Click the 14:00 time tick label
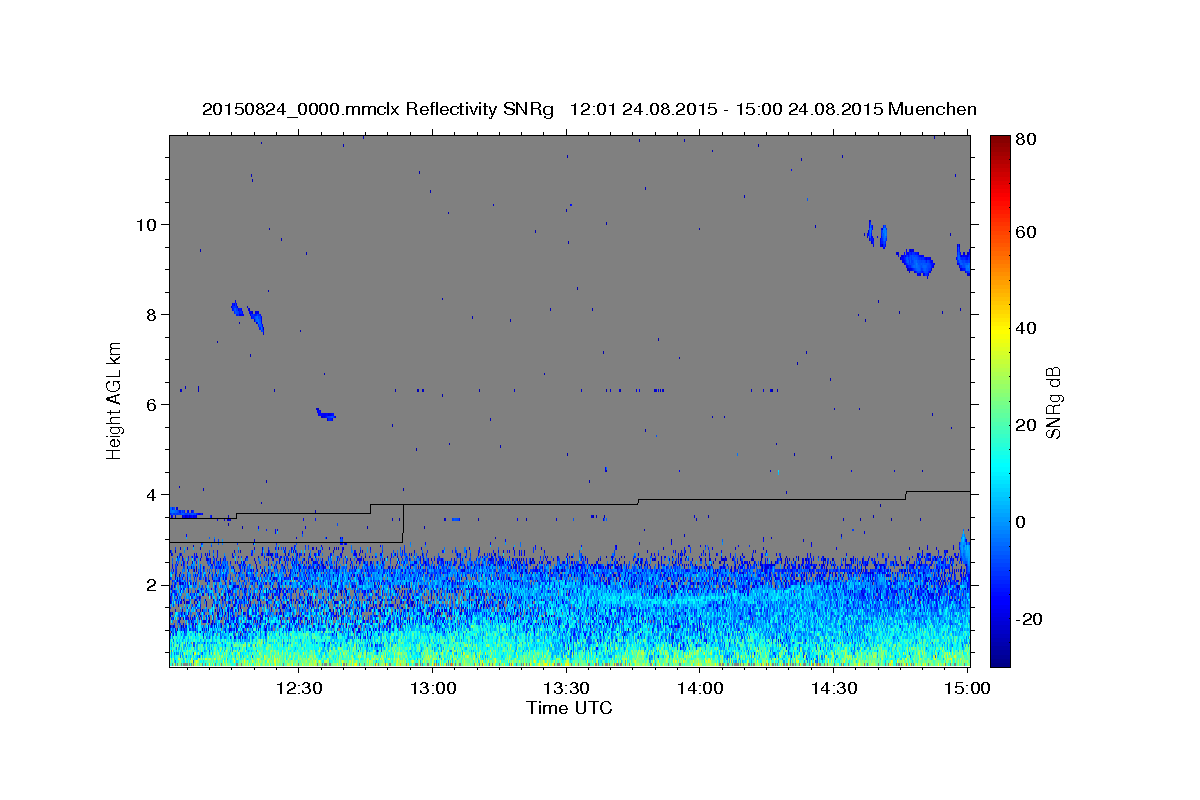1200x800 pixels. (700, 688)
